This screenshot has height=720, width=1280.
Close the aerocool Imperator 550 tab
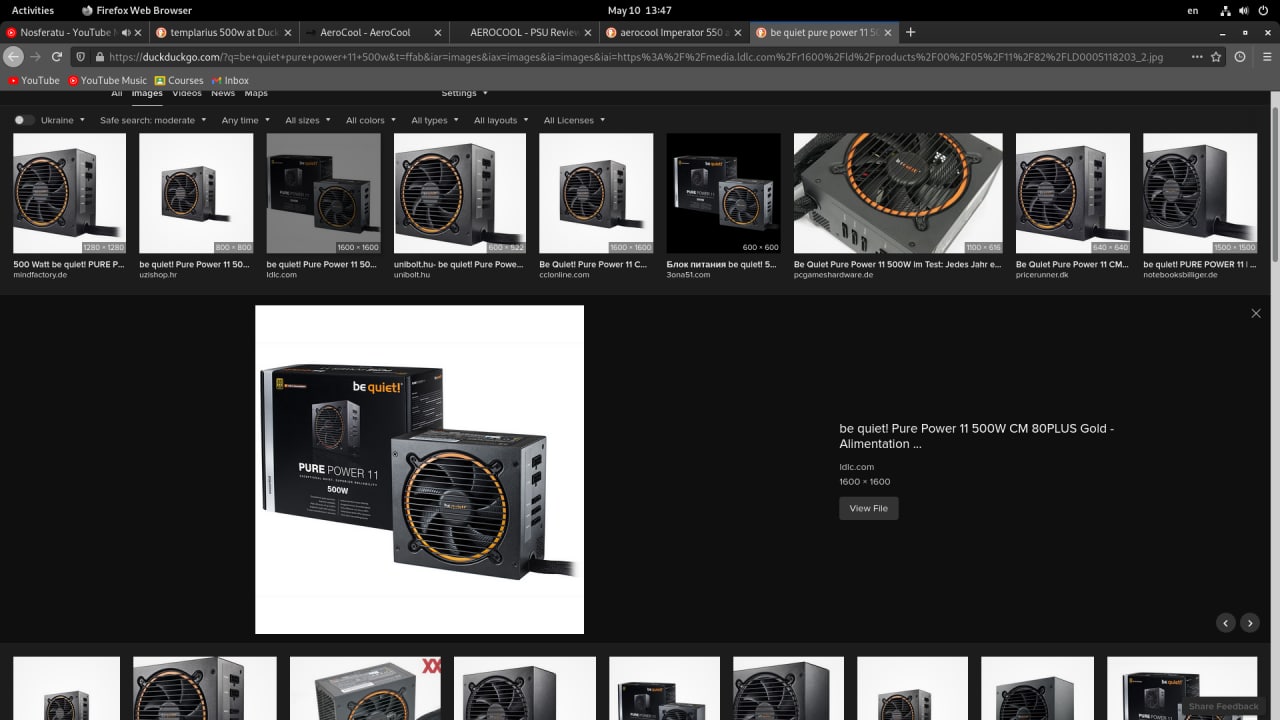point(738,33)
